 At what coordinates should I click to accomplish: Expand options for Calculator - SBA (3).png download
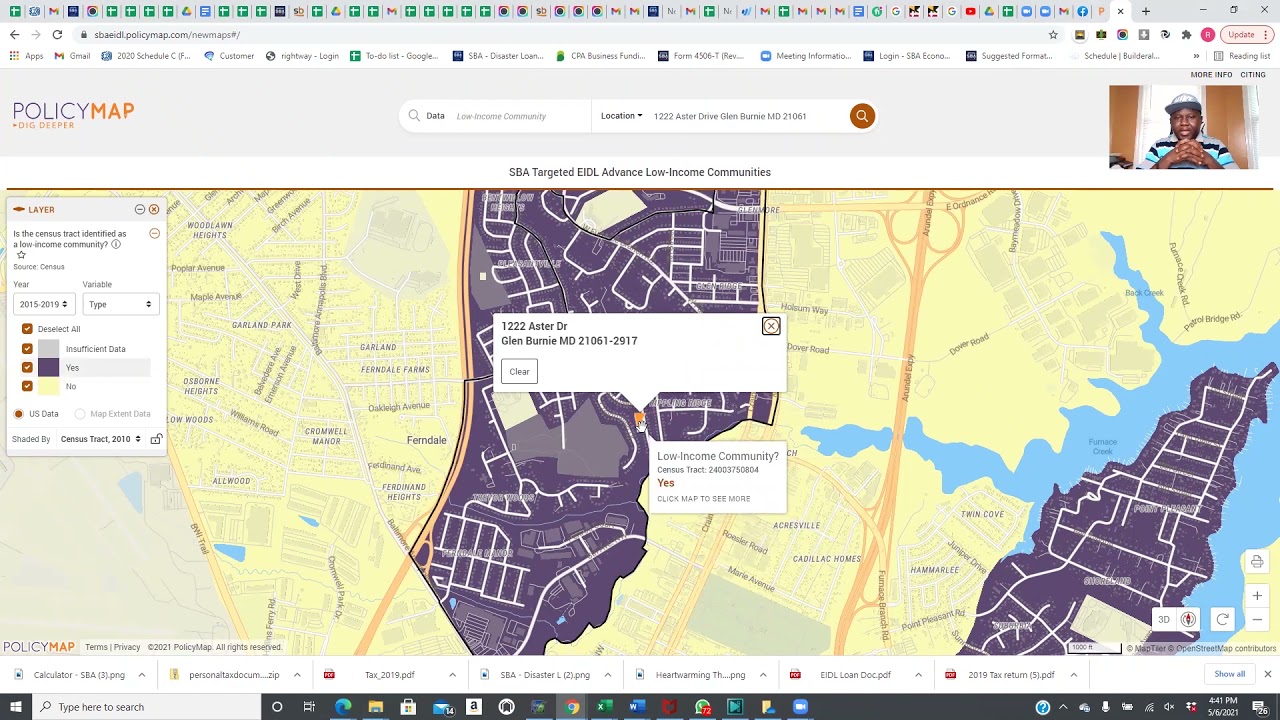141,675
